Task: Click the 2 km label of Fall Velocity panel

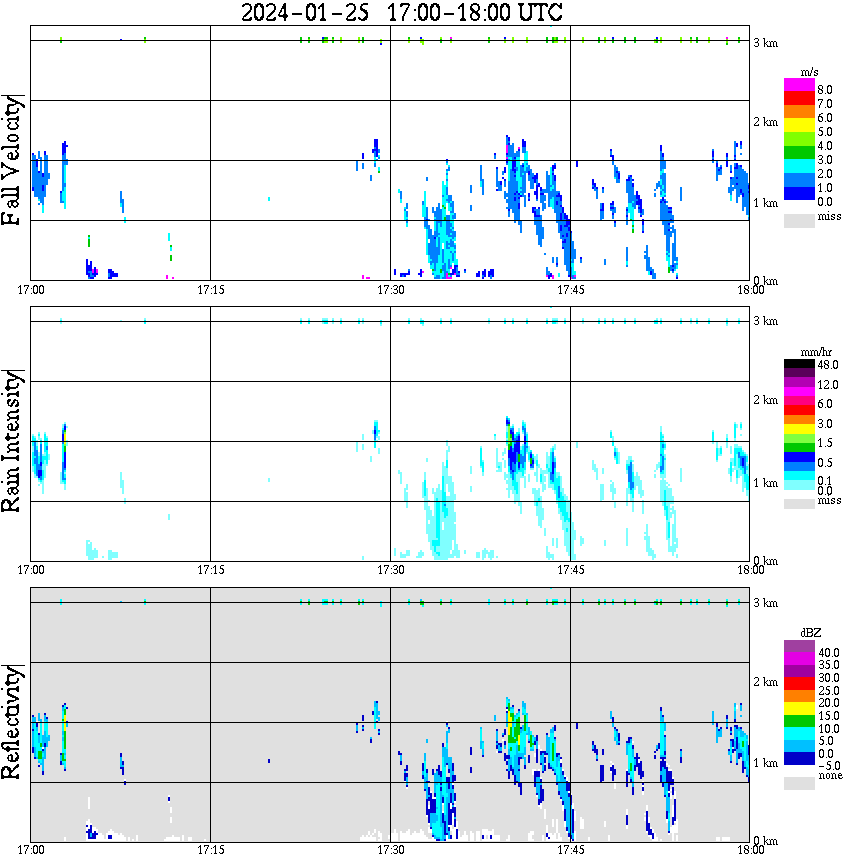Action: (x=765, y=122)
